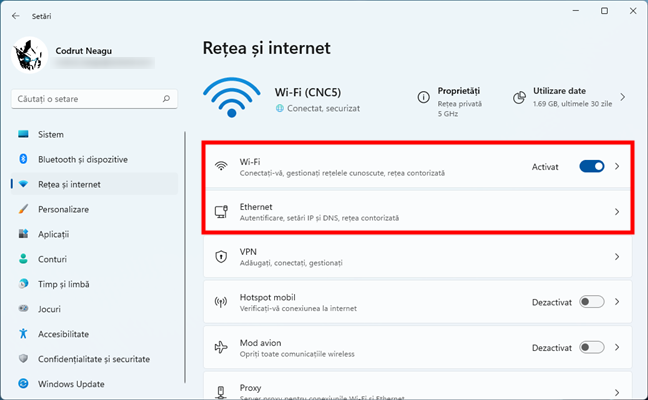Viewport: 648px width, 400px height.
Task: Open Jocuri settings category
Action: pyautogui.click(x=95, y=309)
